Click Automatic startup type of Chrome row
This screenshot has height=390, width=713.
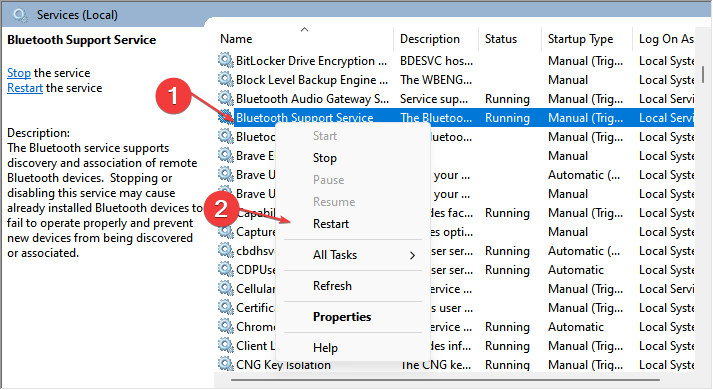tap(576, 327)
